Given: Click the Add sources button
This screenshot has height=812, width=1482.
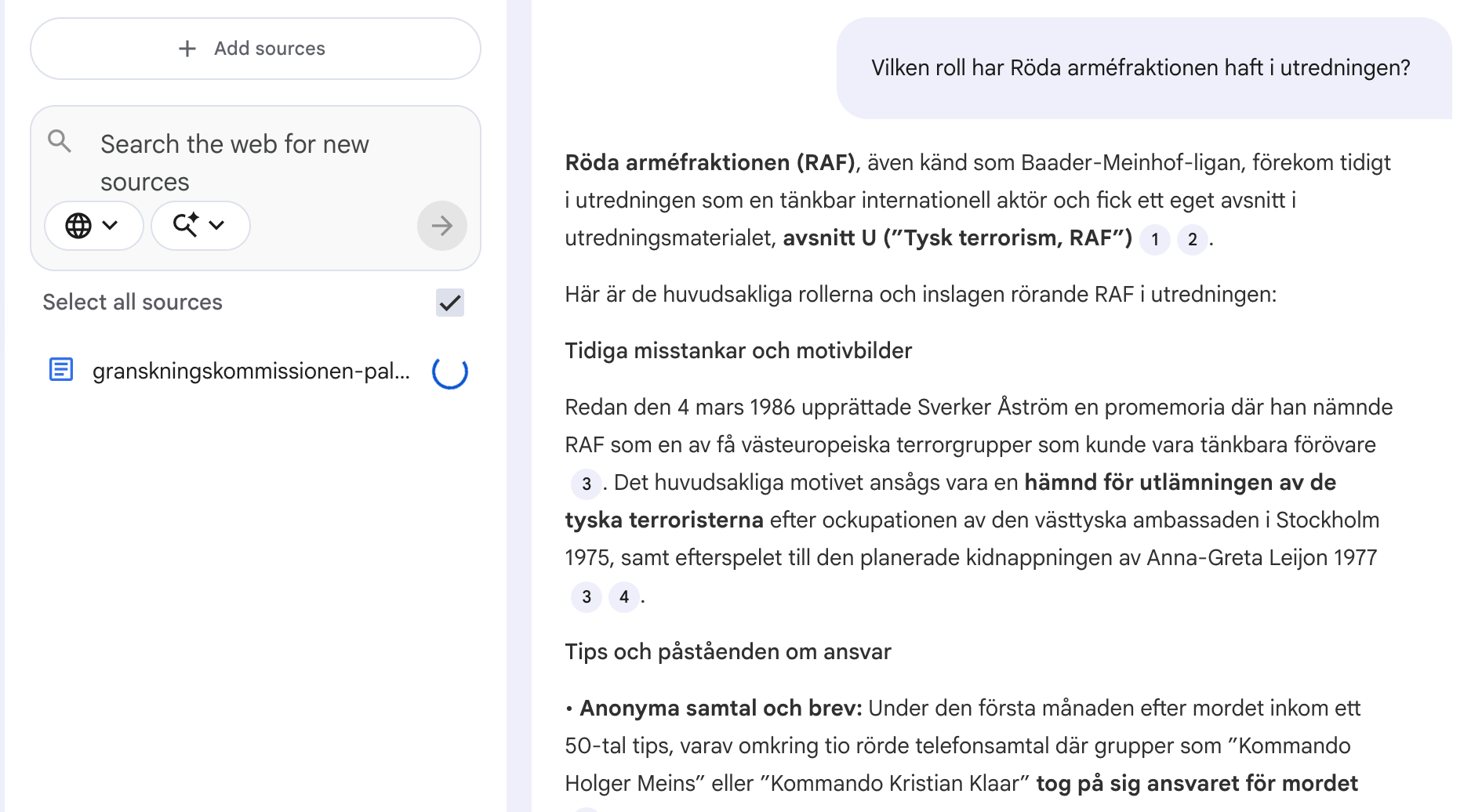Looking at the screenshot, I should click(255, 49).
